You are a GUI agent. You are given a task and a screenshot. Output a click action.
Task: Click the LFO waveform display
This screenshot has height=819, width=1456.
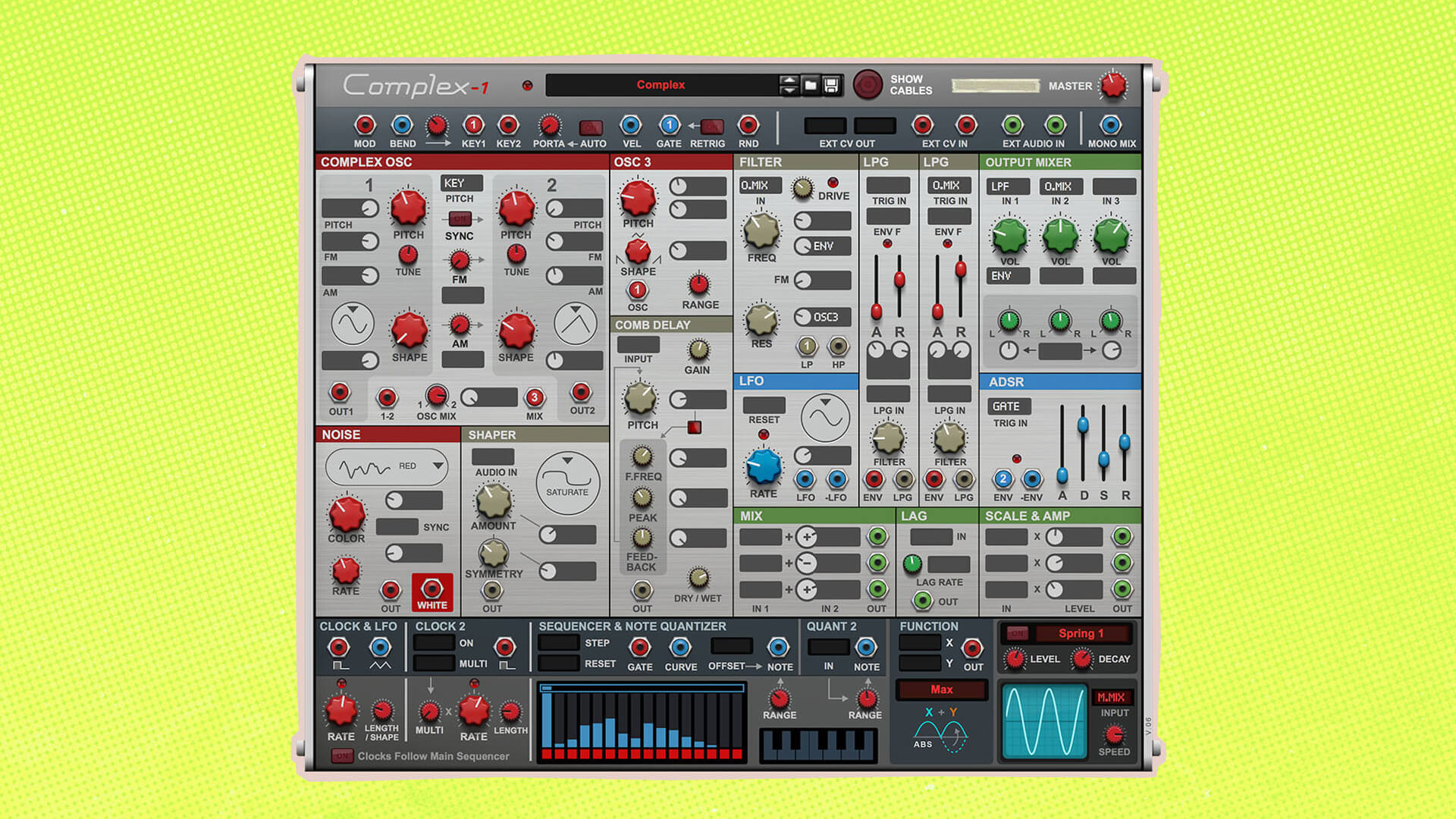(x=826, y=418)
